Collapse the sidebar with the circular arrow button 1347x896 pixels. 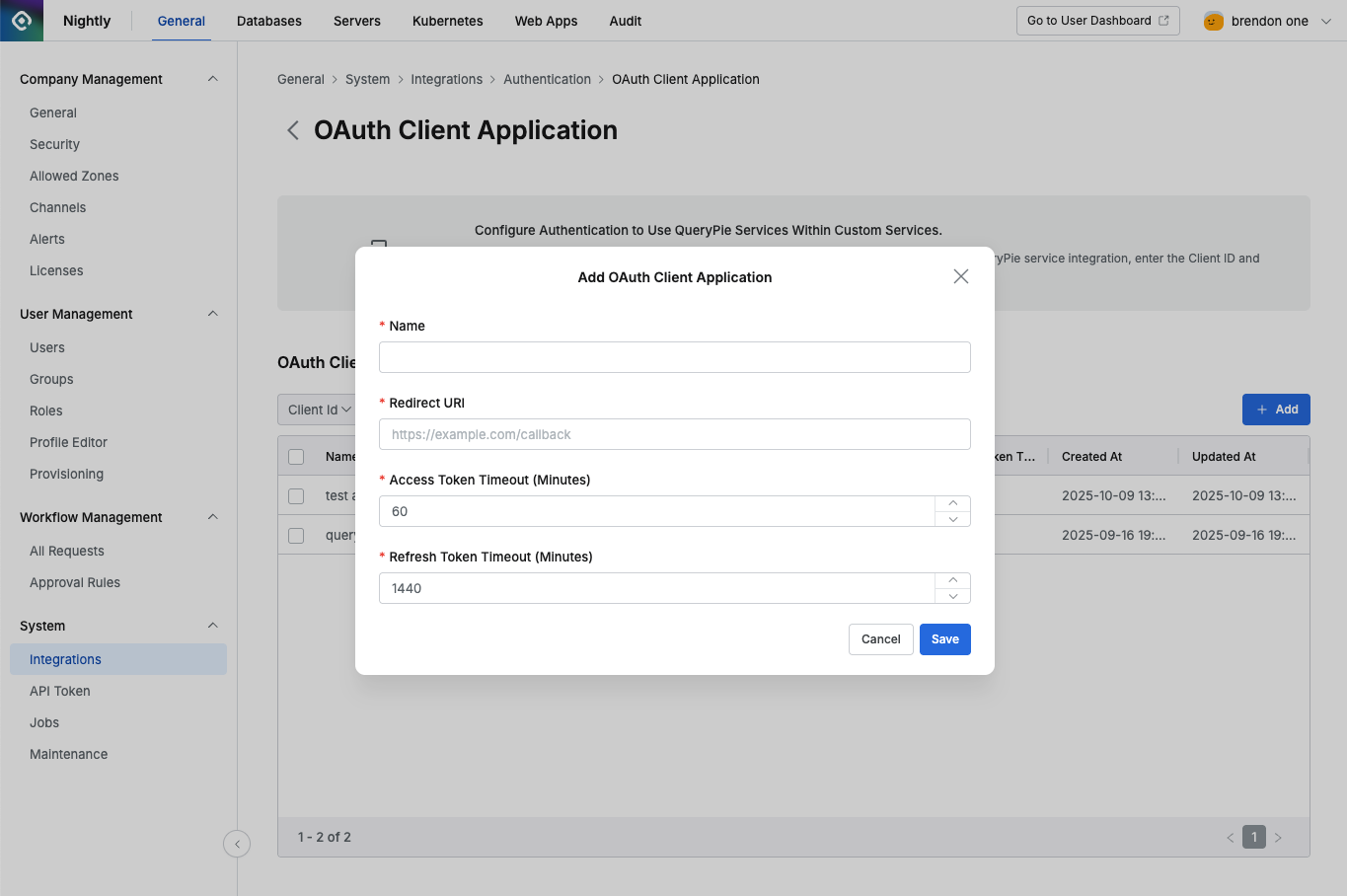(237, 844)
